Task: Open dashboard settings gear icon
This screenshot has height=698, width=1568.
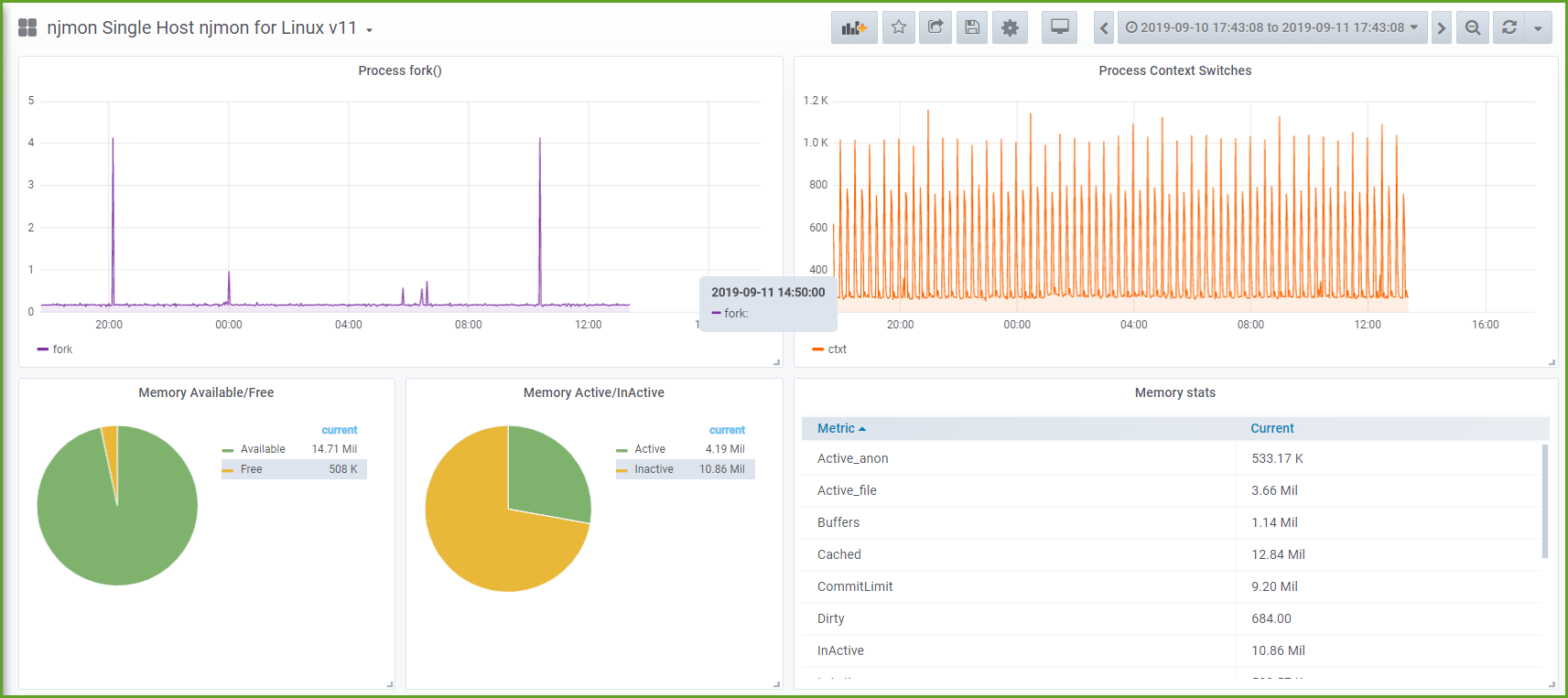Action: tap(1010, 27)
